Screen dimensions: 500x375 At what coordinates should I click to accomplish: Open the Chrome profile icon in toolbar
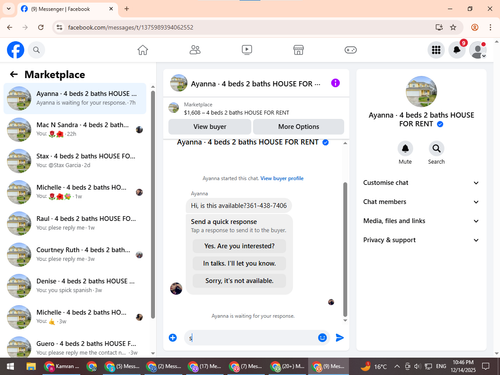pyautogui.click(x=475, y=27)
